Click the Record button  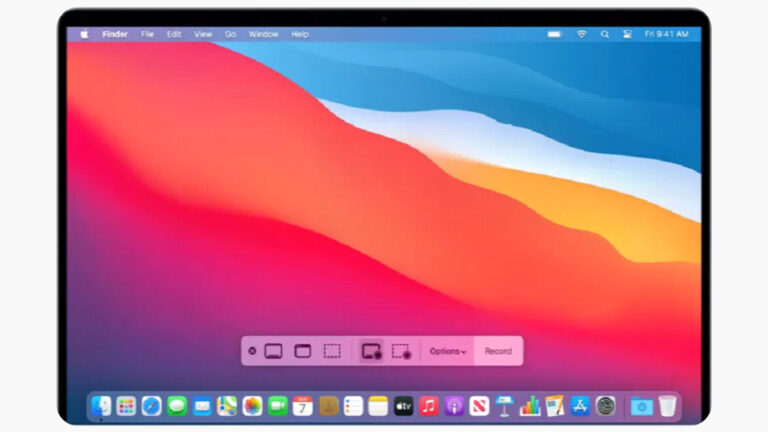(498, 351)
